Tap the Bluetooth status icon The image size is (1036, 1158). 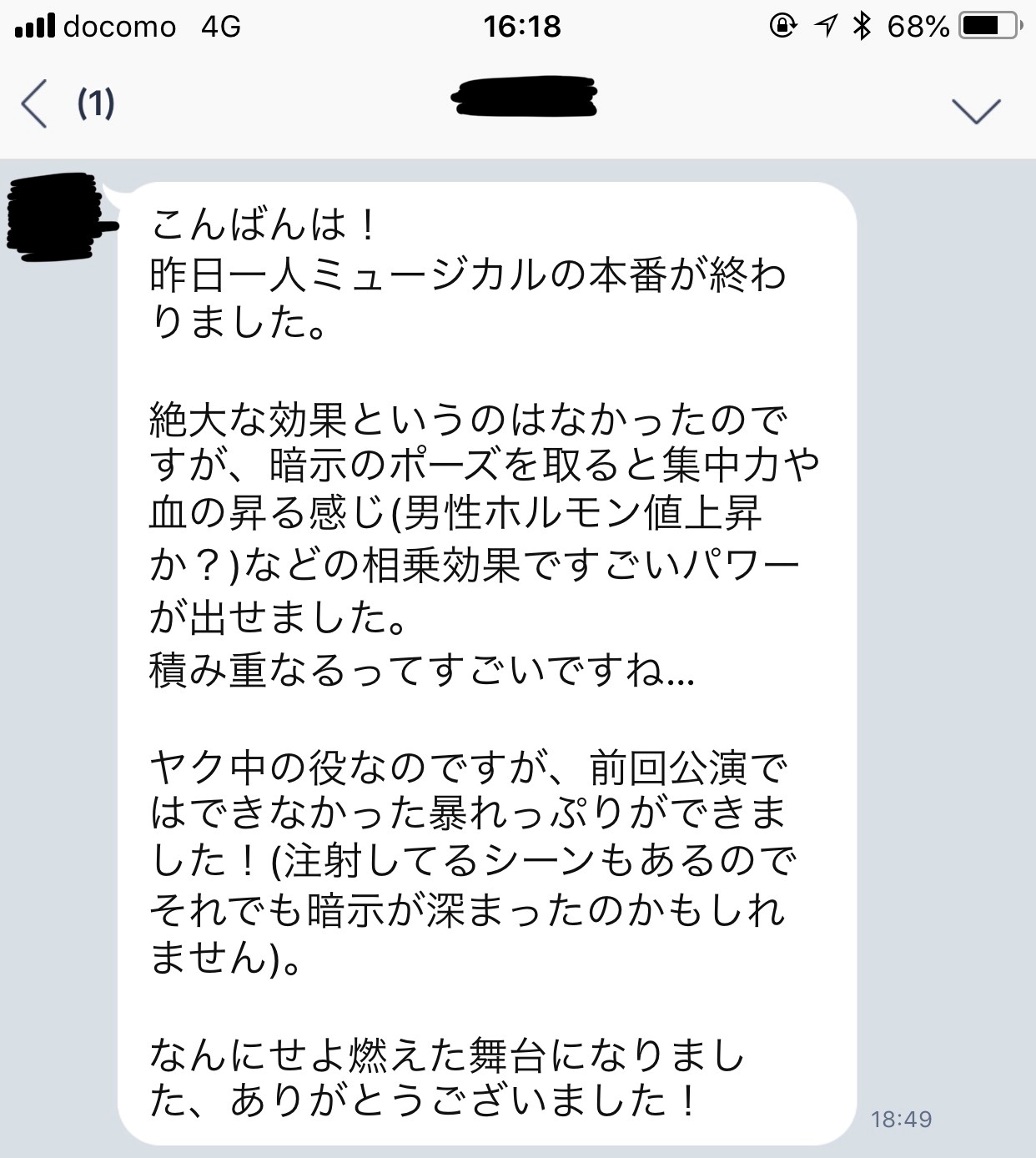862,27
